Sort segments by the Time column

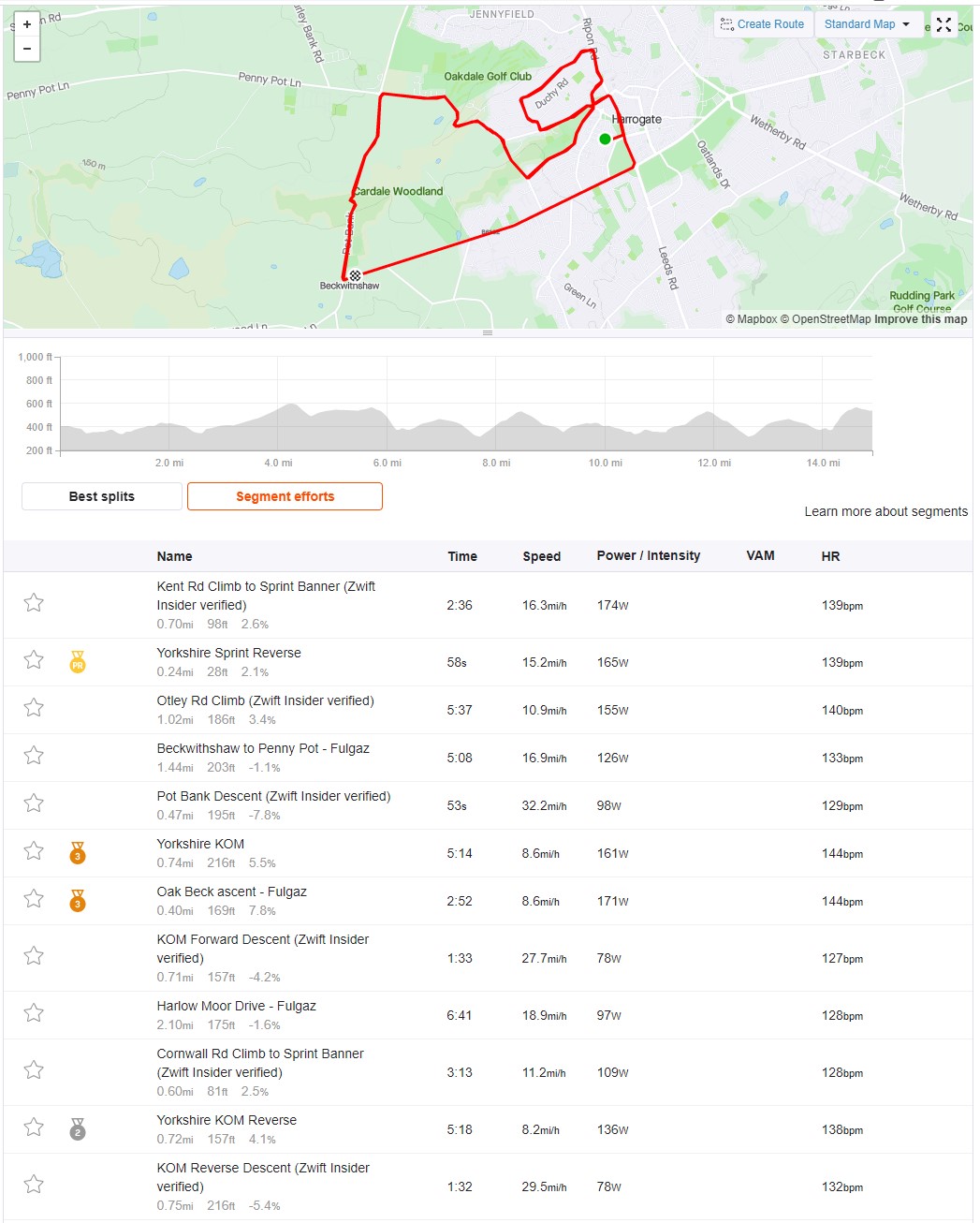(x=462, y=556)
